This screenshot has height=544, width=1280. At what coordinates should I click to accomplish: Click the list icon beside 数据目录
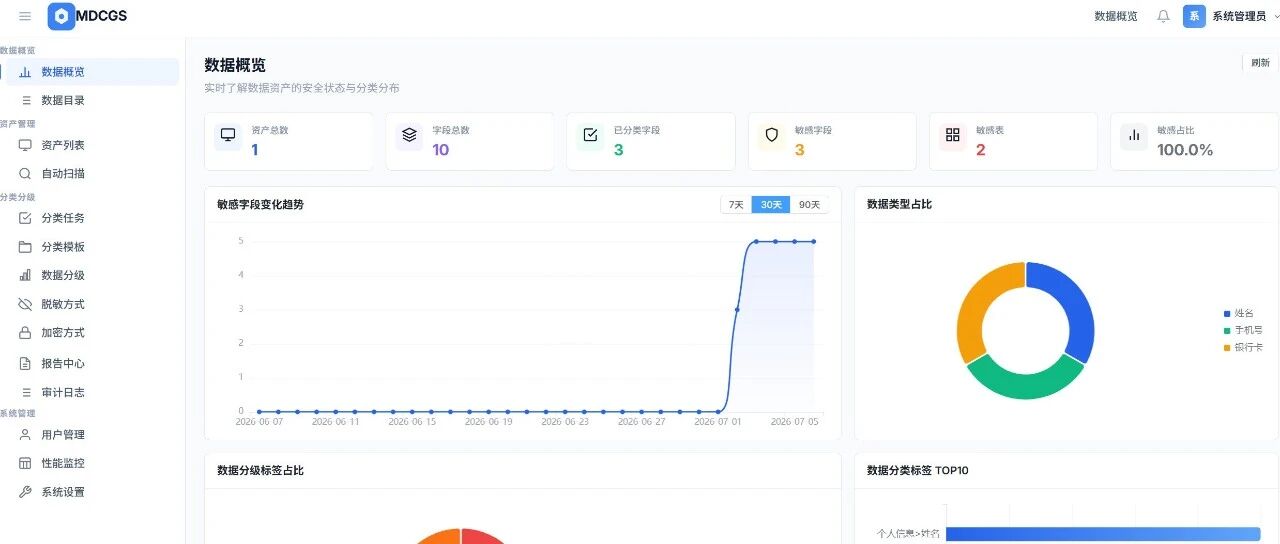pyautogui.click(x=26, y=101)
